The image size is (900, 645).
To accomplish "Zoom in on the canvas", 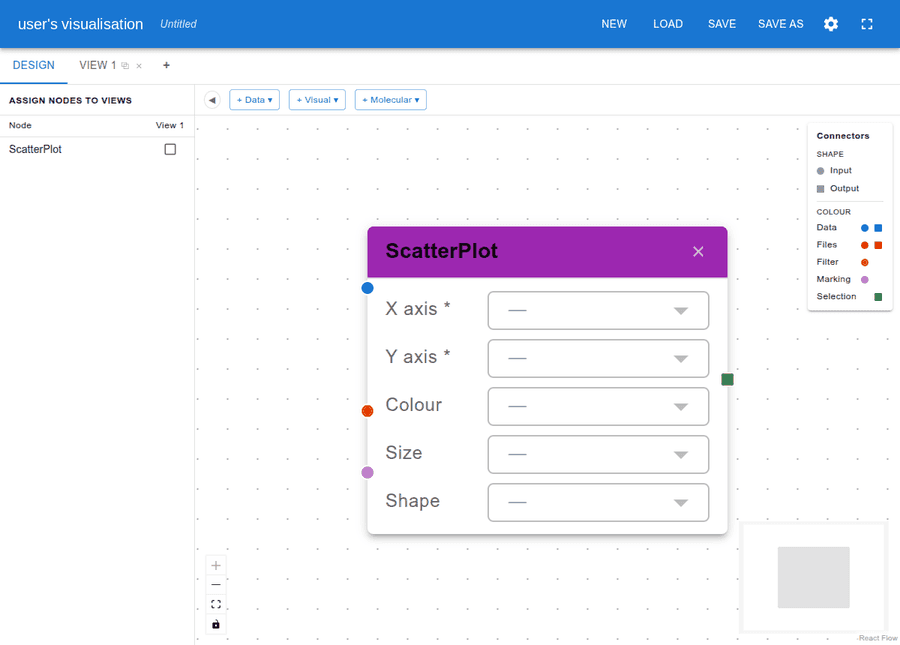I will [216, 565].
